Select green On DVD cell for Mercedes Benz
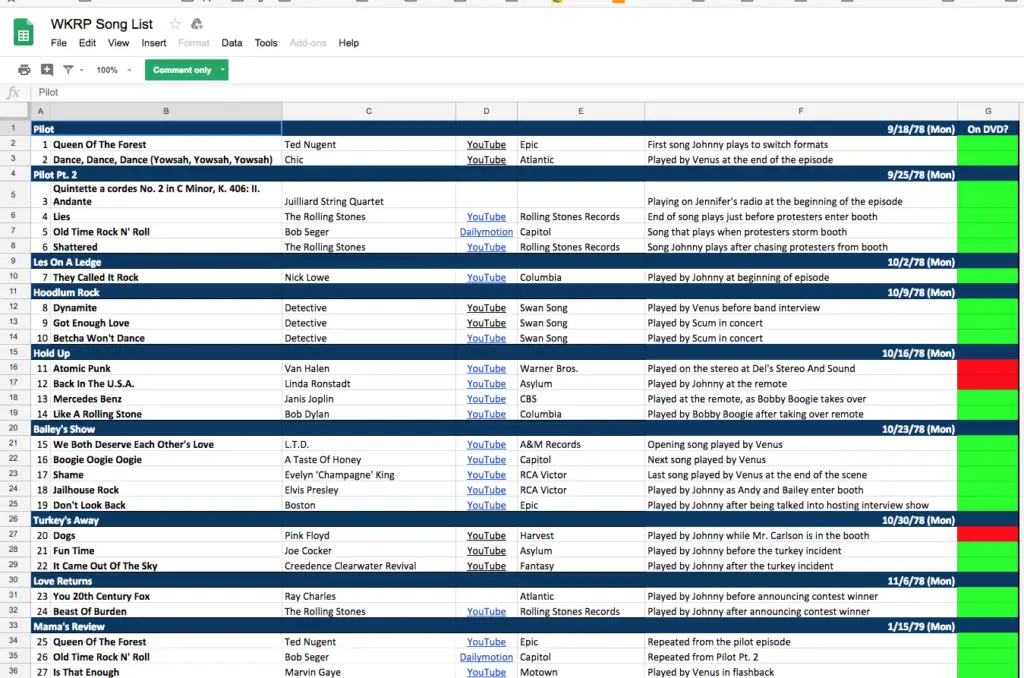1024x678 pixels. pyautogui.click(x=987, y=398)
